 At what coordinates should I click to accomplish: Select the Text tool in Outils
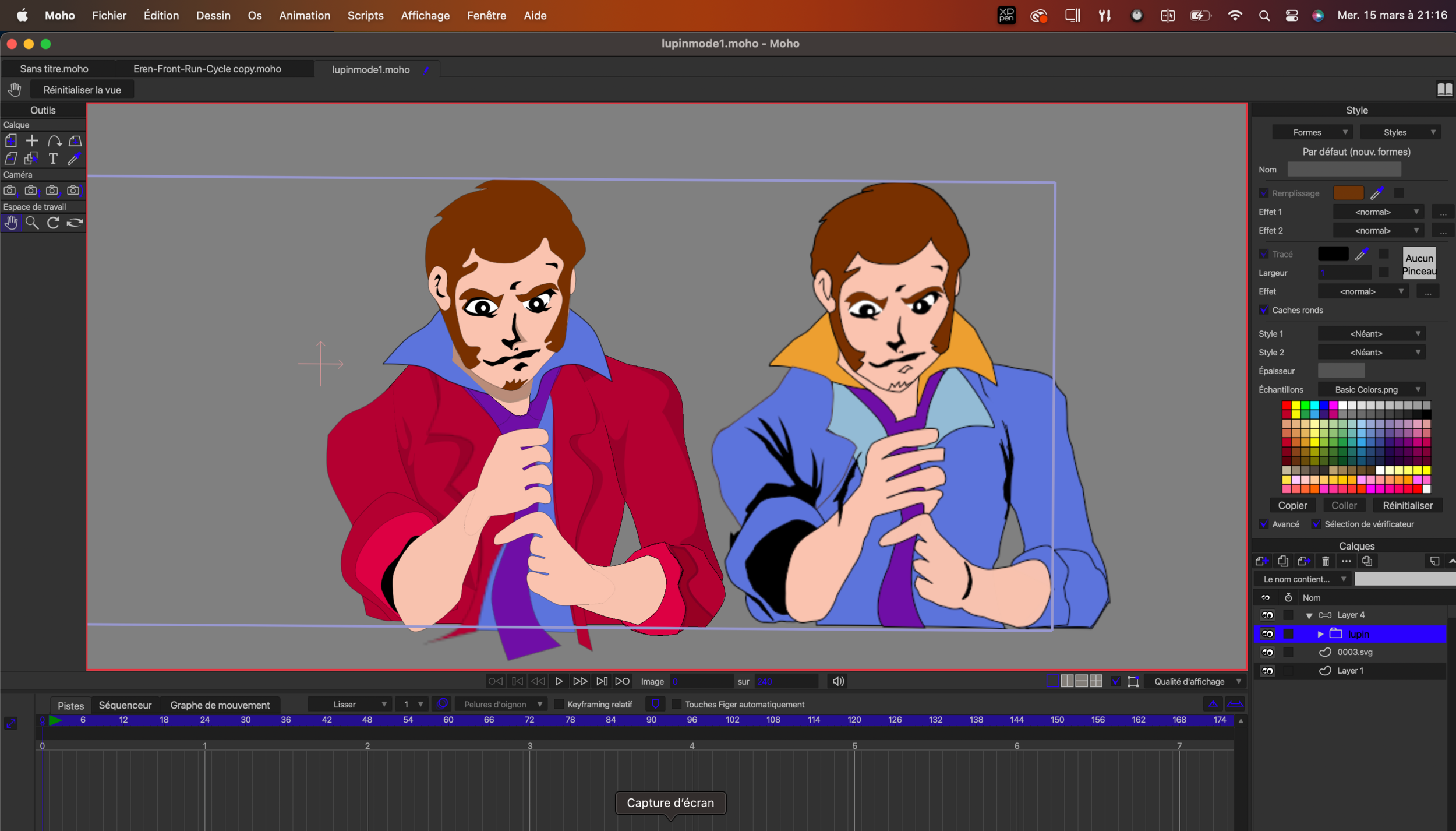(53, 159)
